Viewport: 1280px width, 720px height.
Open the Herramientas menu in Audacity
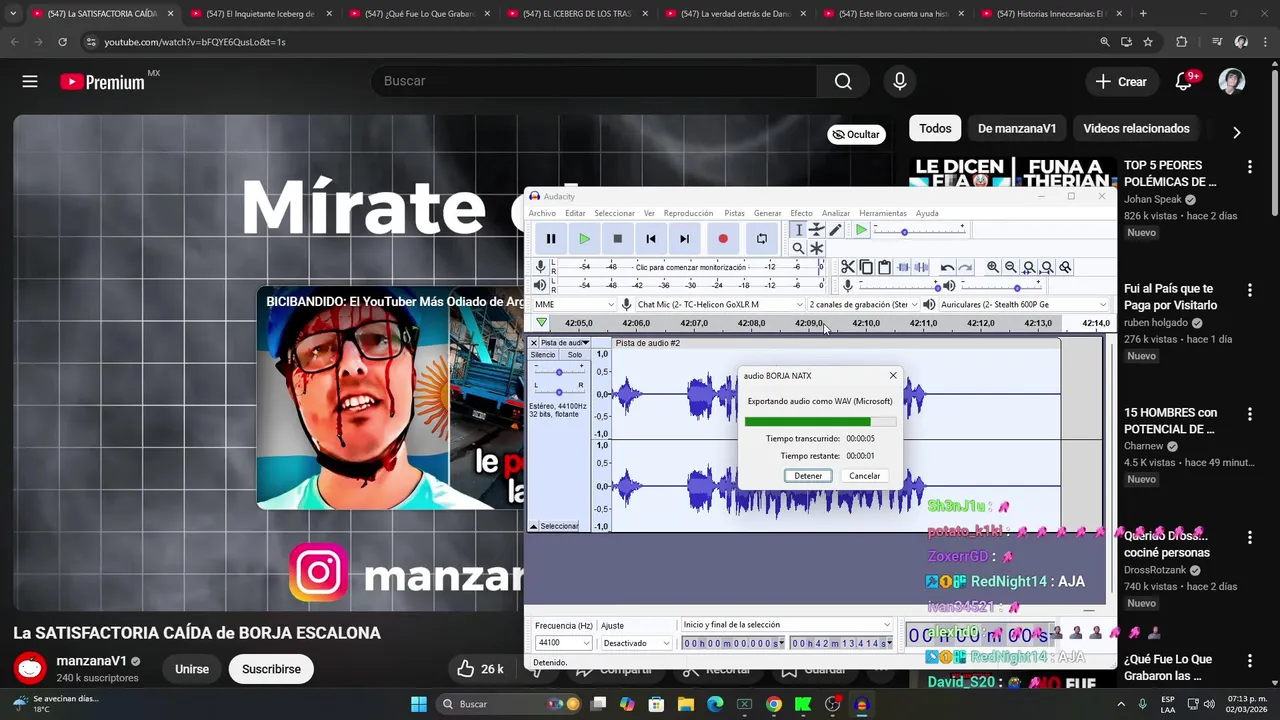coord(883,213)
